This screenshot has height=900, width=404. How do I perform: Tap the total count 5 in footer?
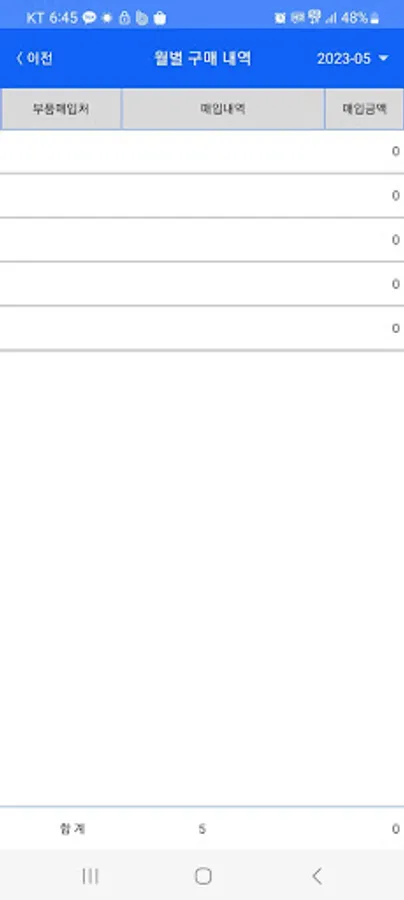(x=202, y=829)
